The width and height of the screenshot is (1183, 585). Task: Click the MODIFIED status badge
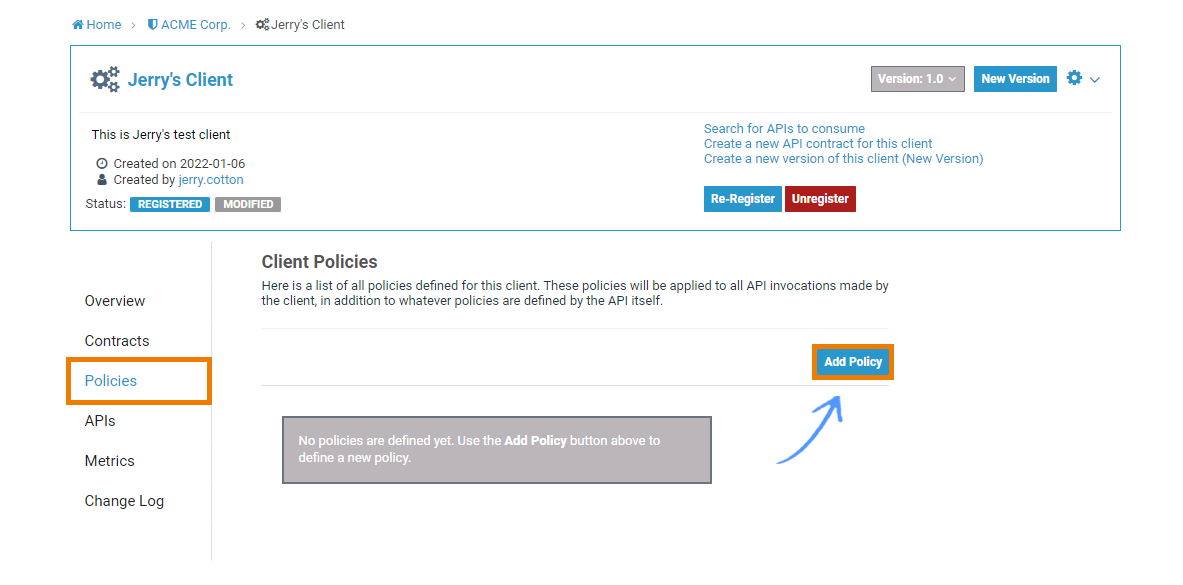(x=247, y=205)
